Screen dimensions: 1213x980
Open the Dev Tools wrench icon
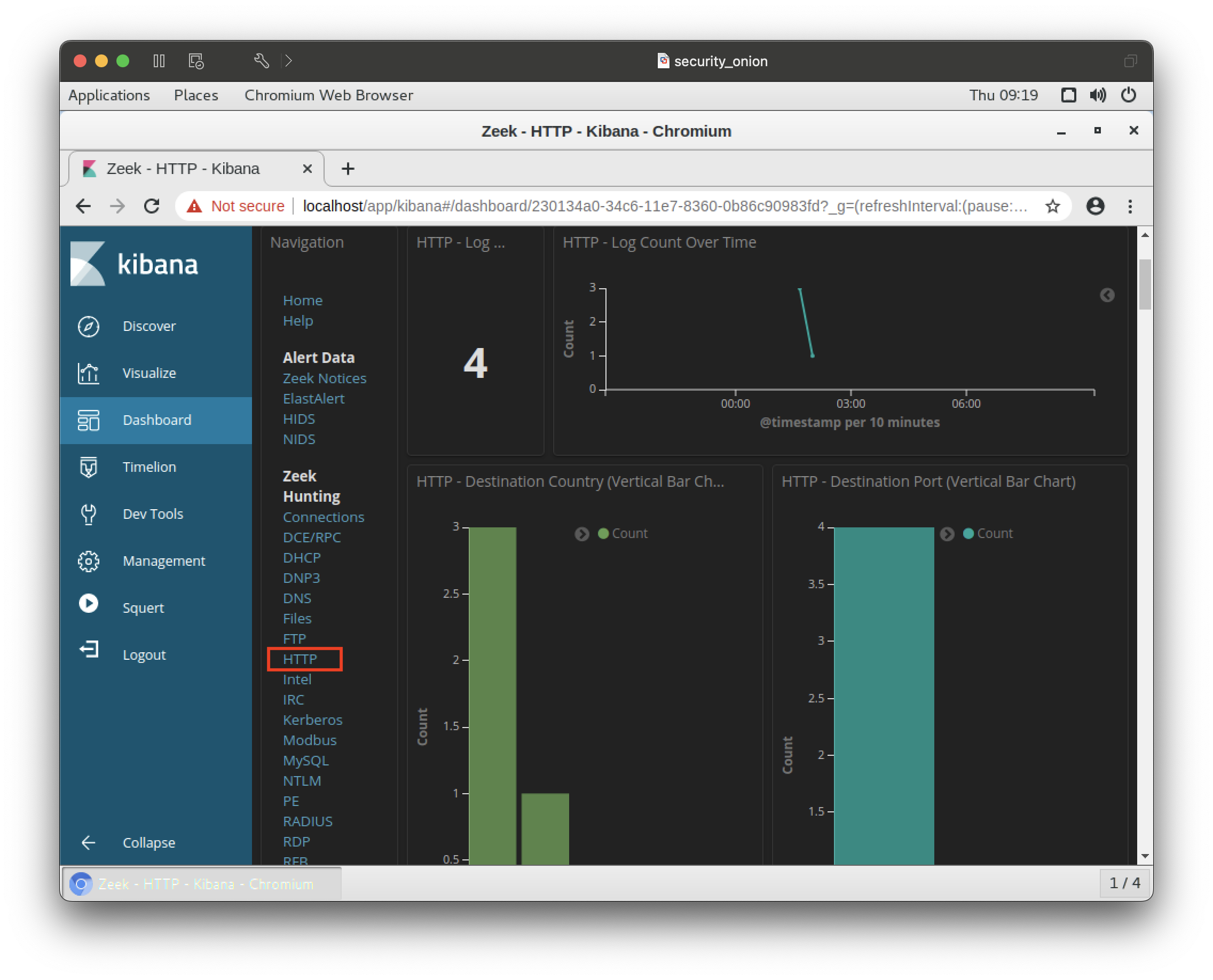88,513
